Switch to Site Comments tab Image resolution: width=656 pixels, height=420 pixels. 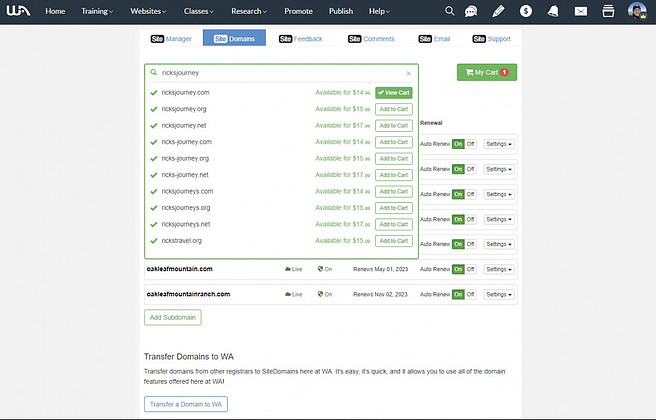372,39
